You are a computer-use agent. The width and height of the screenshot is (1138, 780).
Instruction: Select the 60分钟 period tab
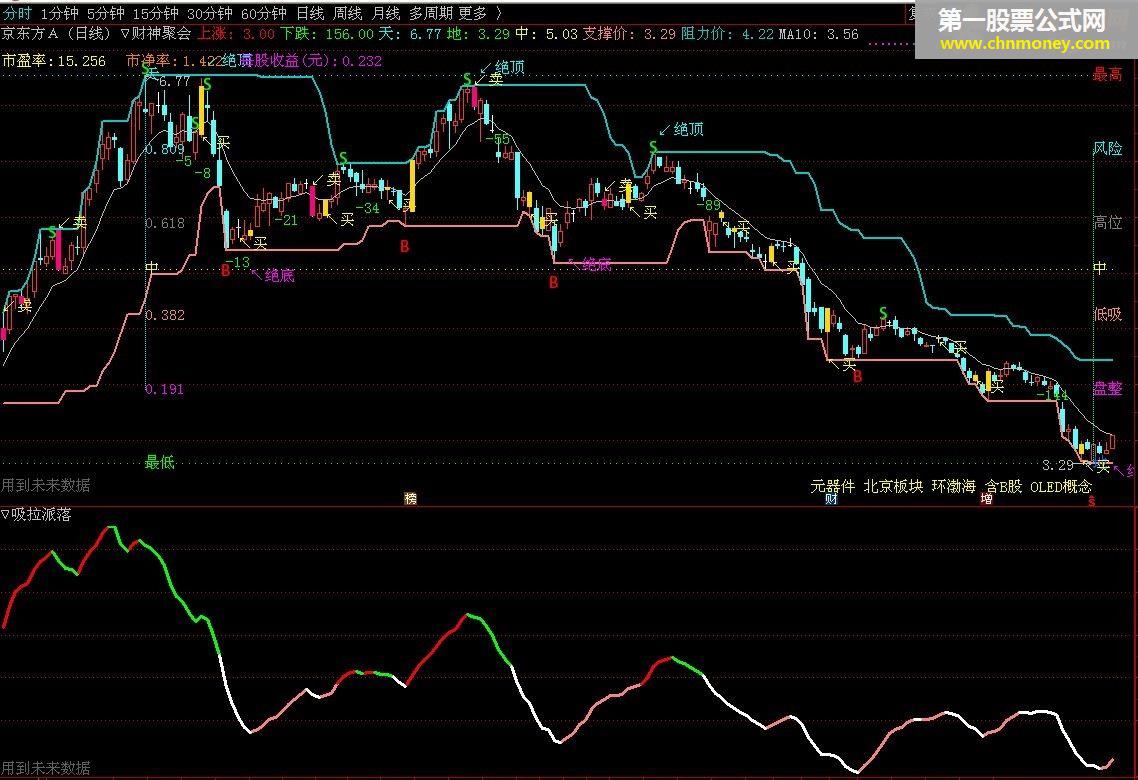pyautogui.click(x=263, y=13)
